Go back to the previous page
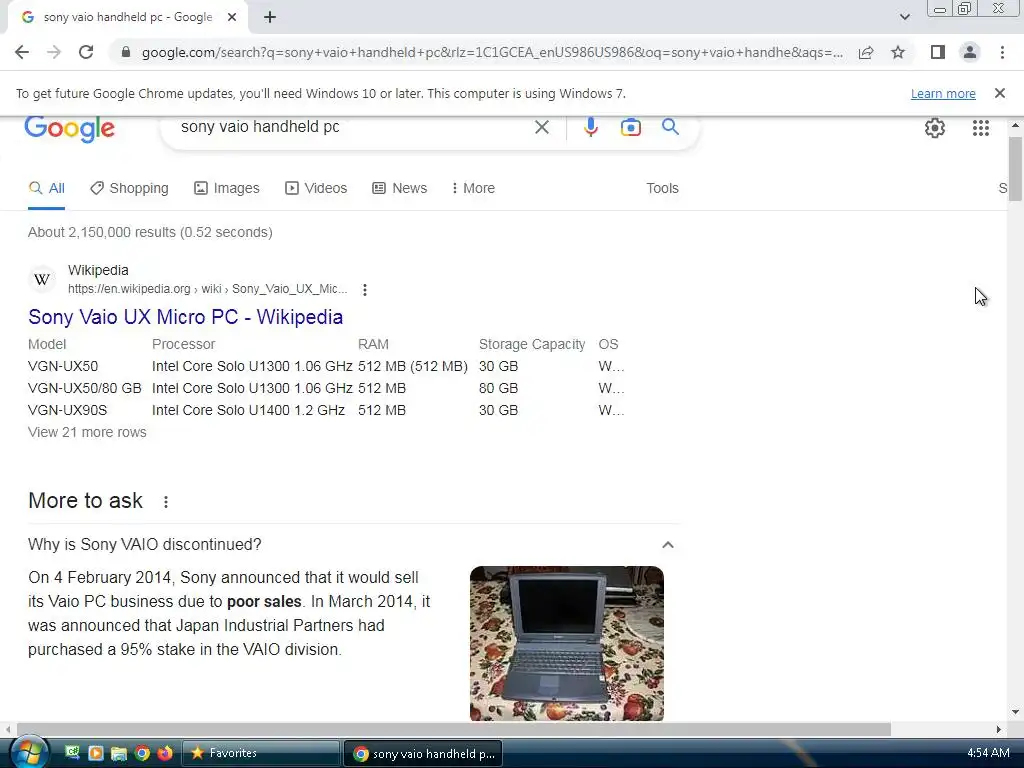This screenshot has width=1024, height=768. (x=22, y=52)
